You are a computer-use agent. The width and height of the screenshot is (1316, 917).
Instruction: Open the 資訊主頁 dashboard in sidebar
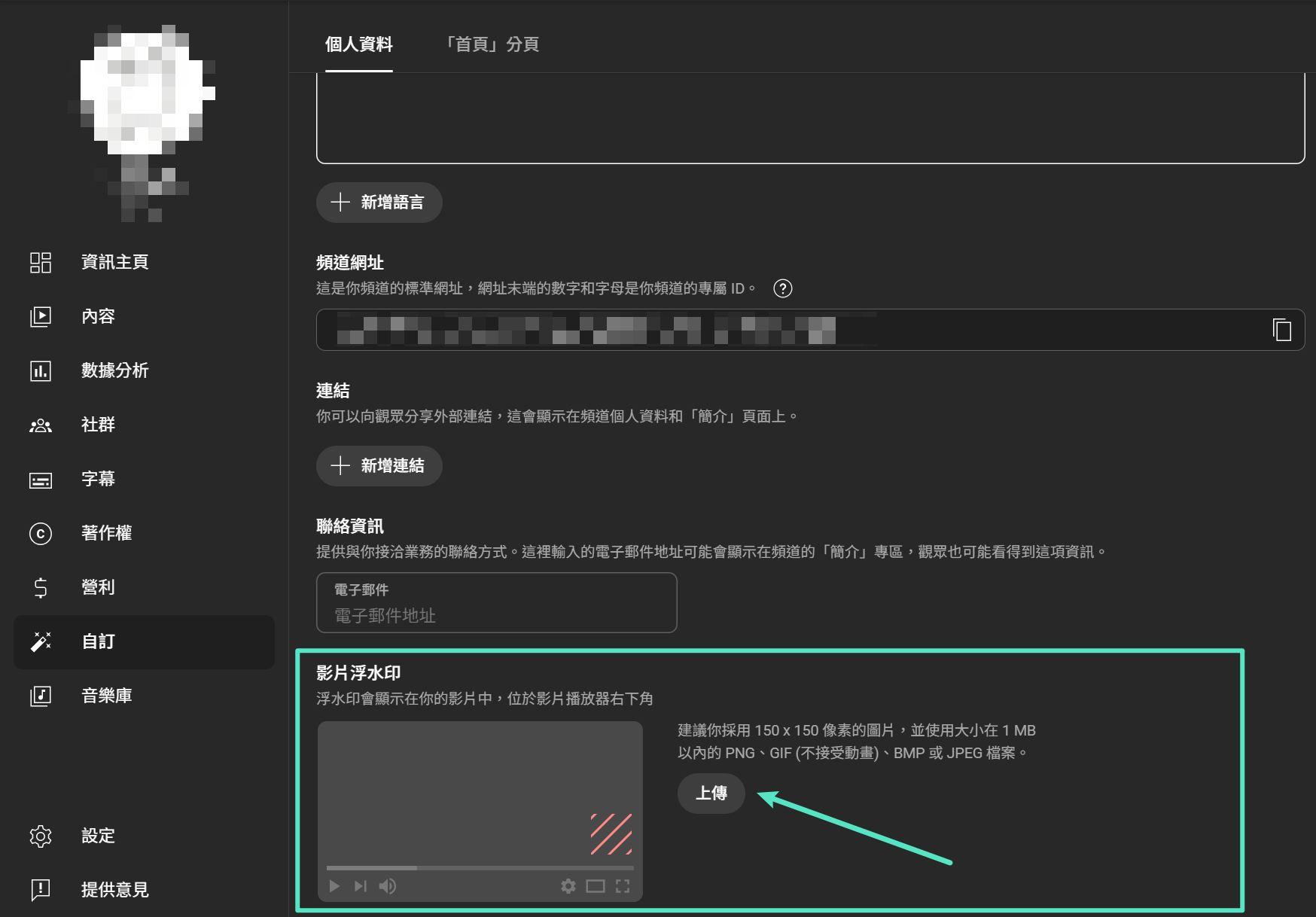click(114, 262)
